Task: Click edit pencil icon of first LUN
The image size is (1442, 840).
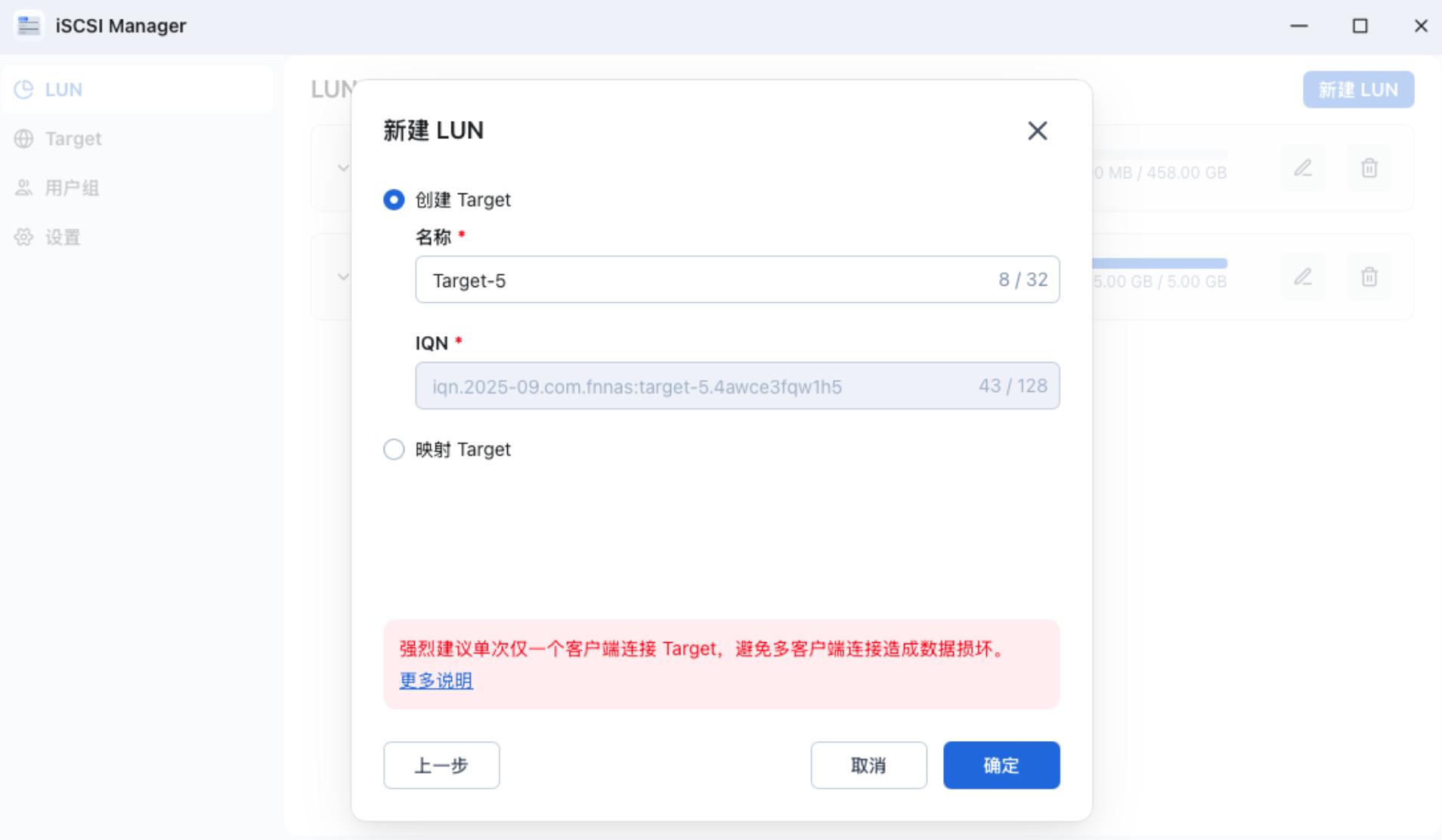Action: (x=1303, y=168)
